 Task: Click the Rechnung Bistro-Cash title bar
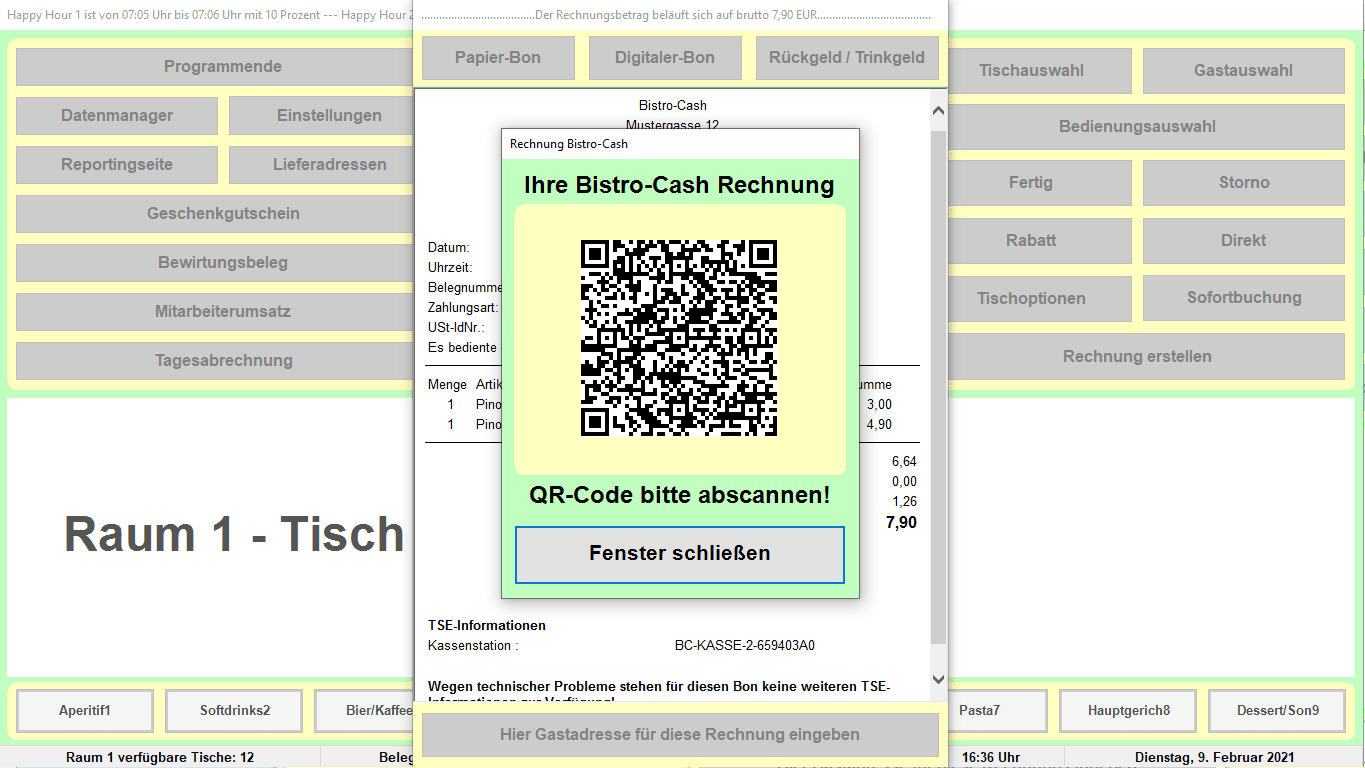680,144
